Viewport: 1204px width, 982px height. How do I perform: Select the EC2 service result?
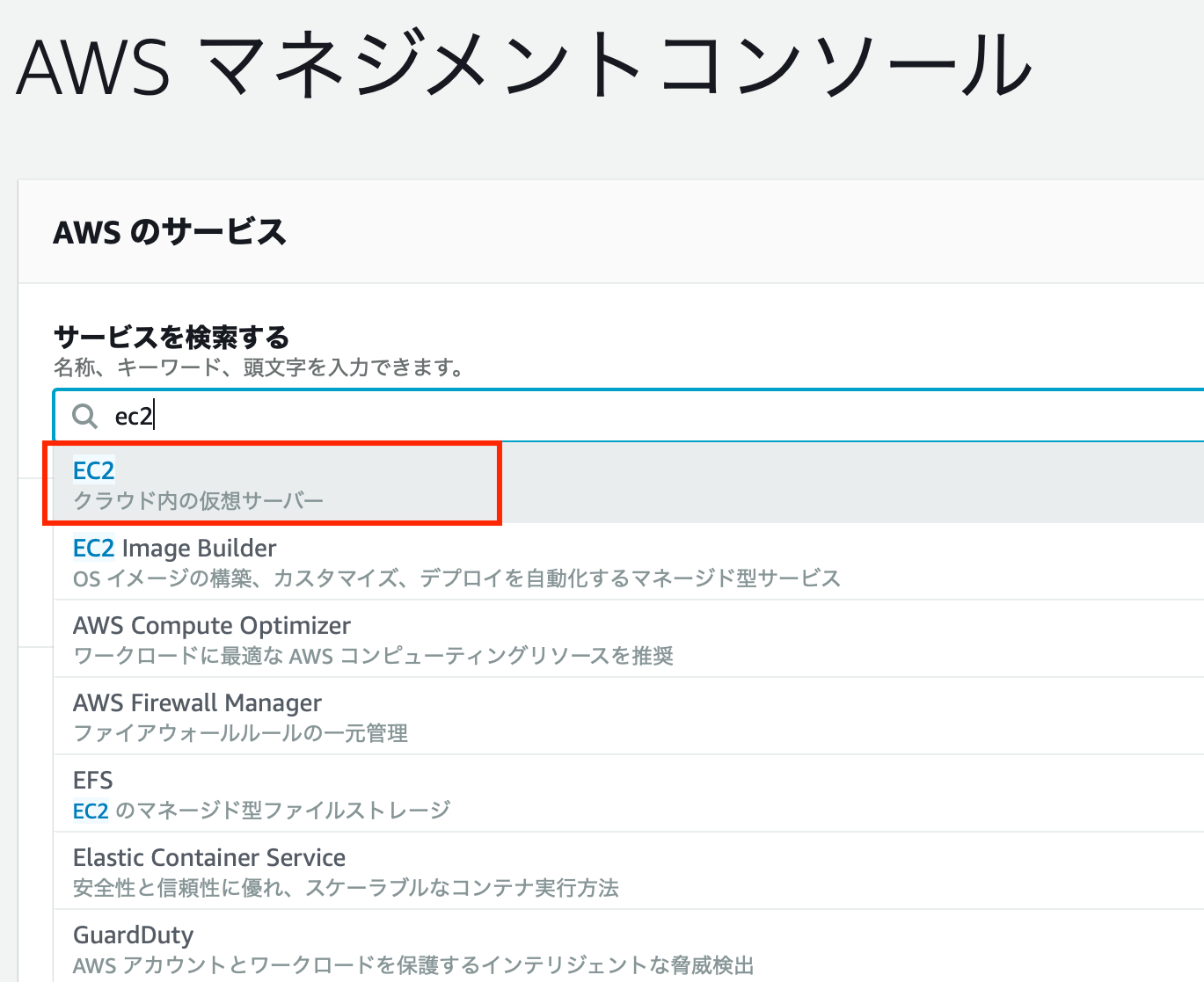(x=629, y=484)
